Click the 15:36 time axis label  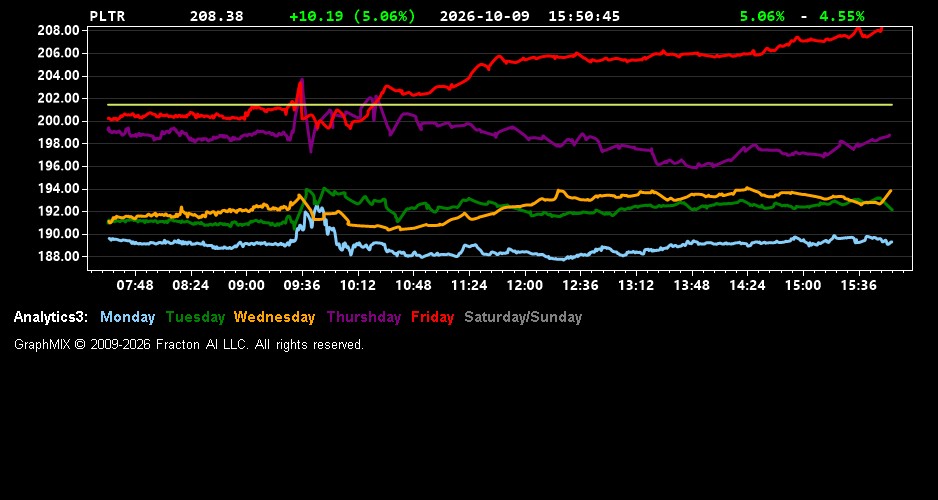coord(859,285)
